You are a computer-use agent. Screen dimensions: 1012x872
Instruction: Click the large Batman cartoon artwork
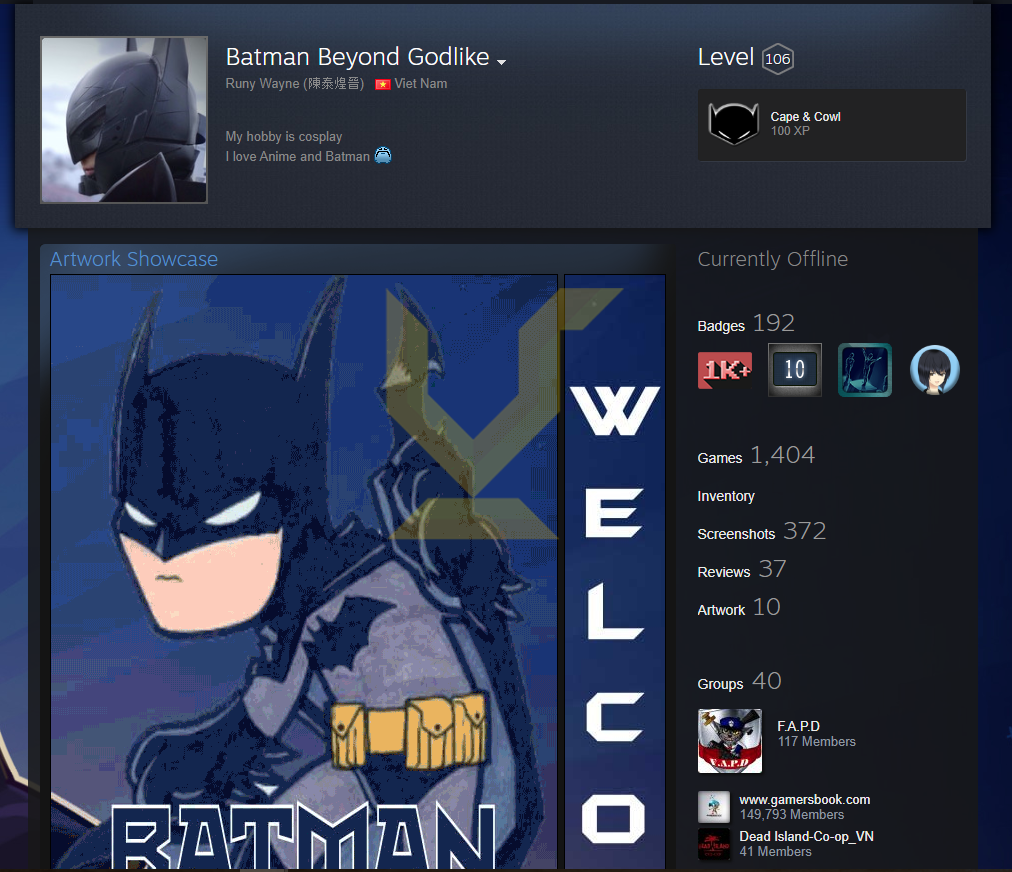click(x=304, y=570)
